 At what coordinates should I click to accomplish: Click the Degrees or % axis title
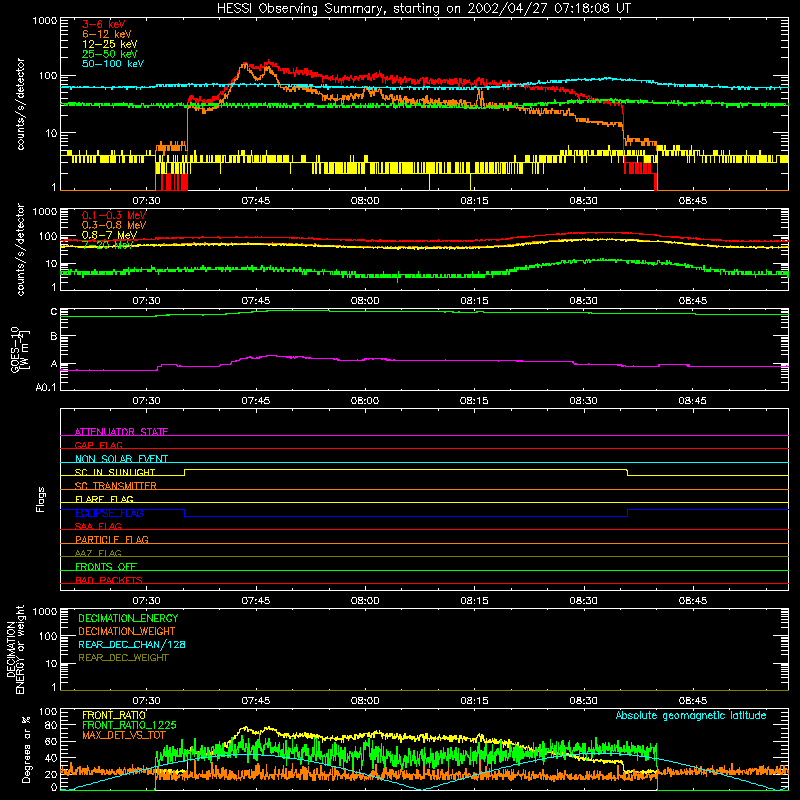point(26,750)
